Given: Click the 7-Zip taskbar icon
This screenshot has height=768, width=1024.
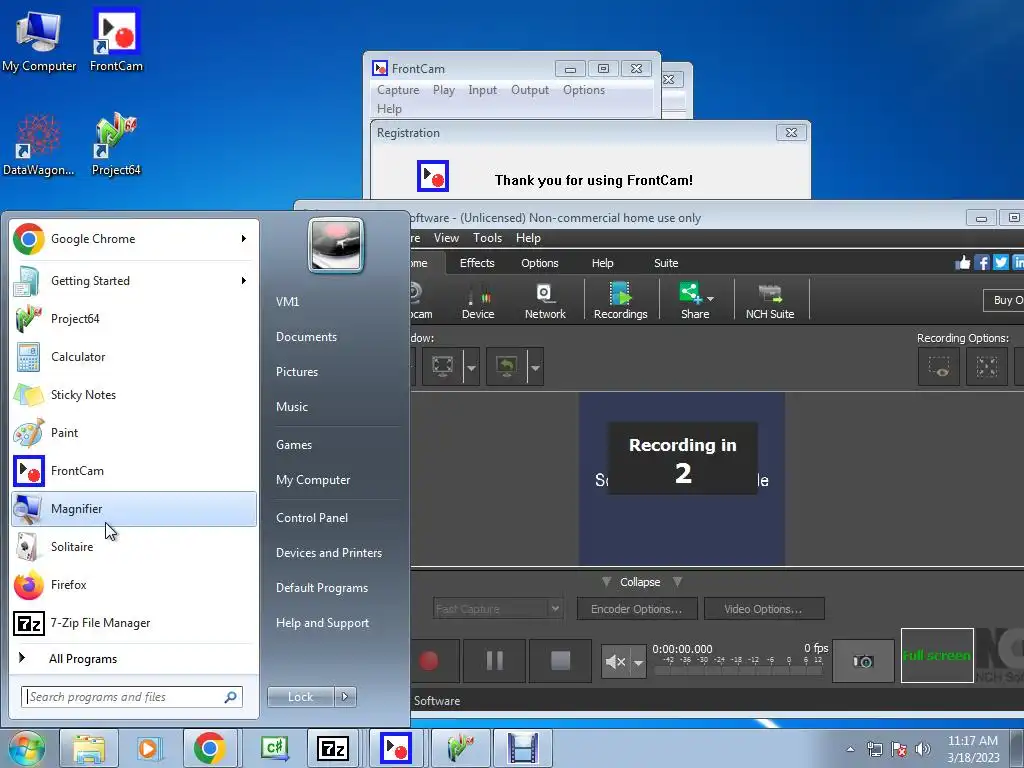Looking at the screenshot, I should pyautogui.click(x=332, y=748).
